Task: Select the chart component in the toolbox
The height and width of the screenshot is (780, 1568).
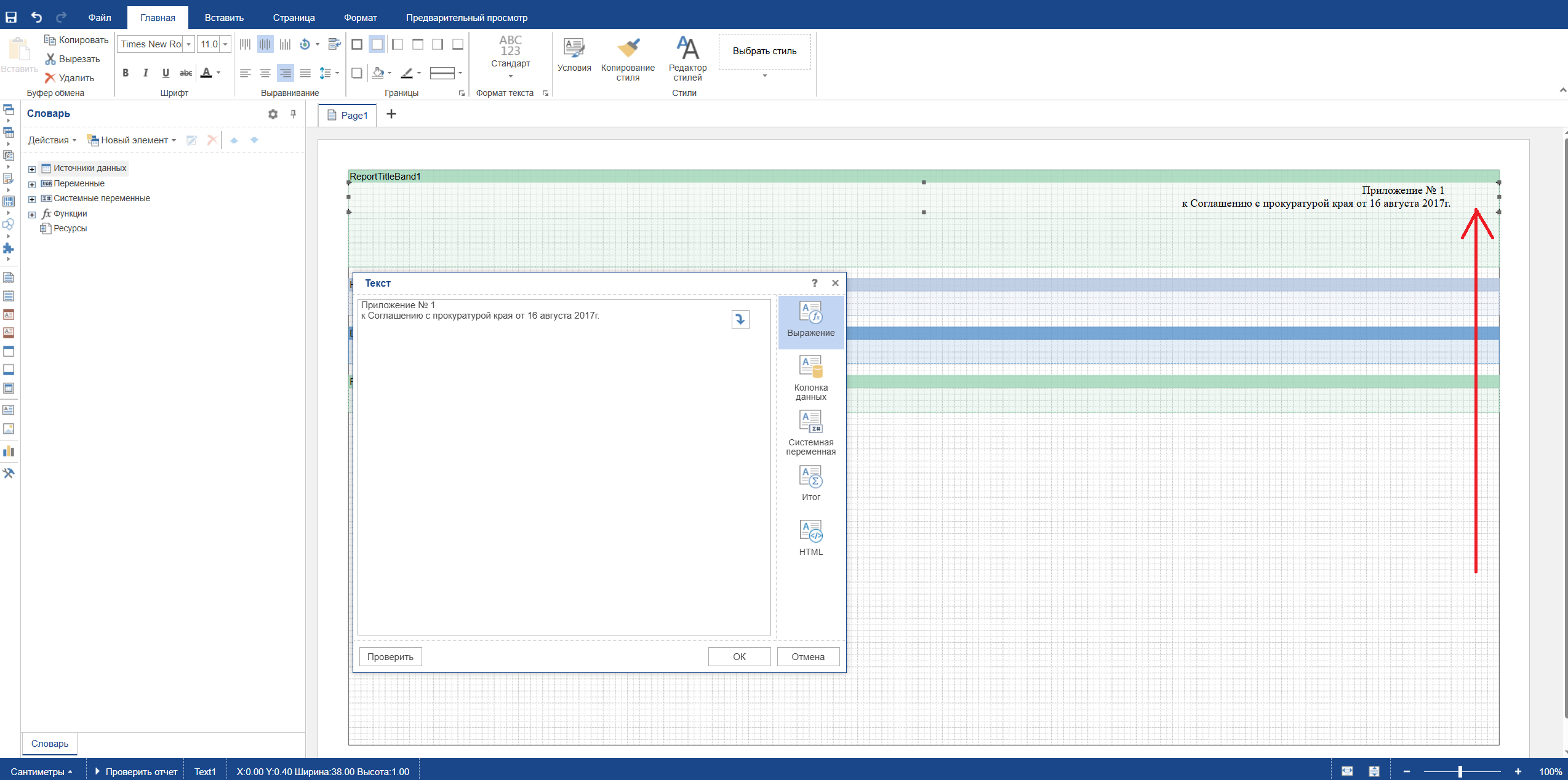Action: [x=9, y=451]
